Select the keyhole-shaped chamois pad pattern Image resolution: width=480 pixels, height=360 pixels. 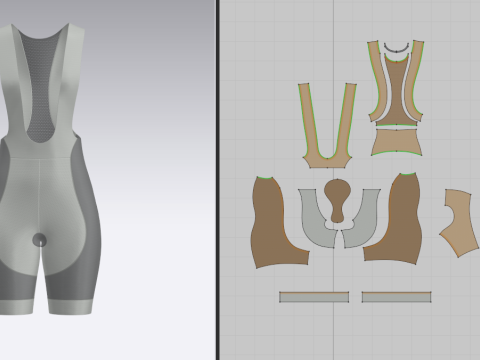click(337, 201)
